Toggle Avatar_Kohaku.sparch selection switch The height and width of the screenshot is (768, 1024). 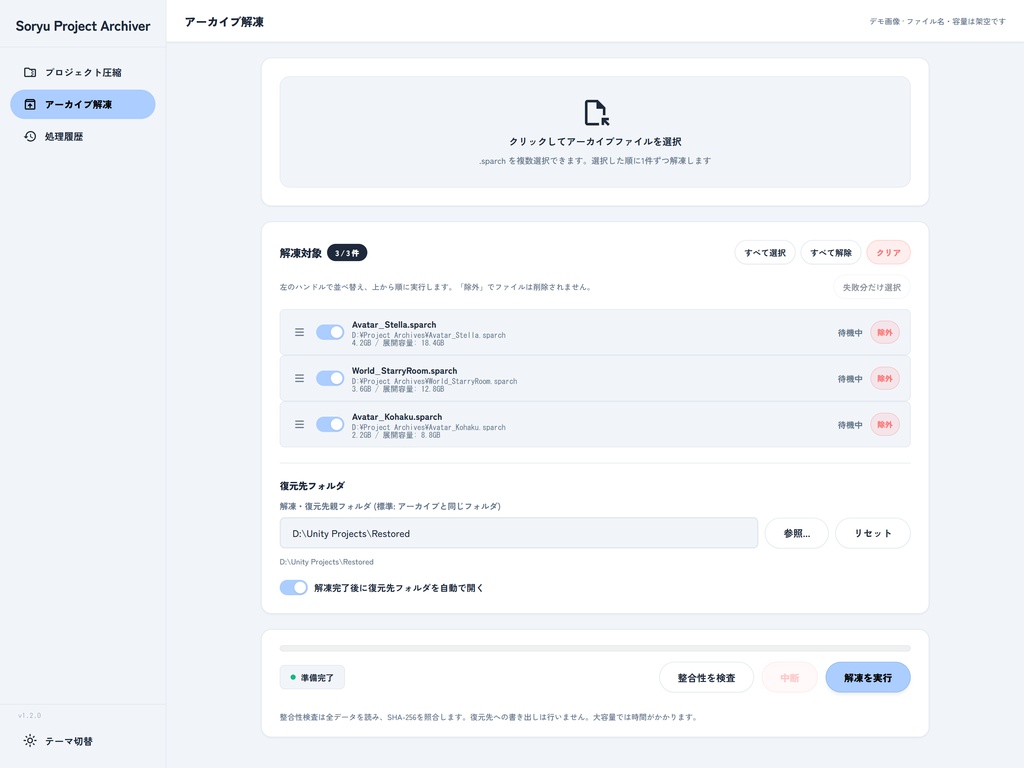(x=330, y=424)
